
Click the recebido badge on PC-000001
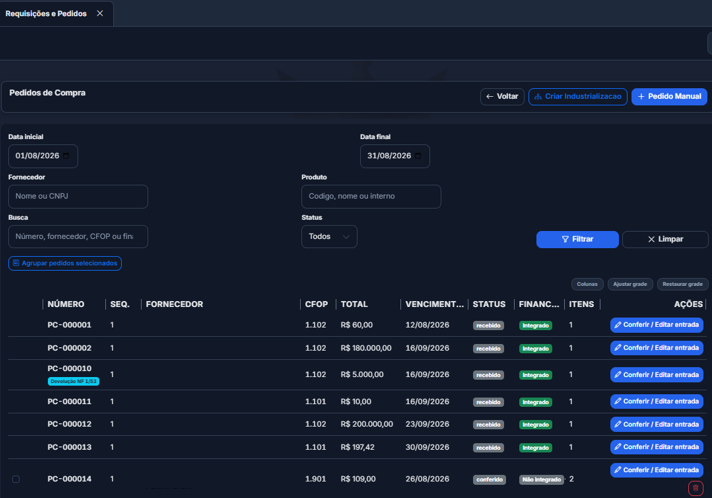(x=489, y=325)
